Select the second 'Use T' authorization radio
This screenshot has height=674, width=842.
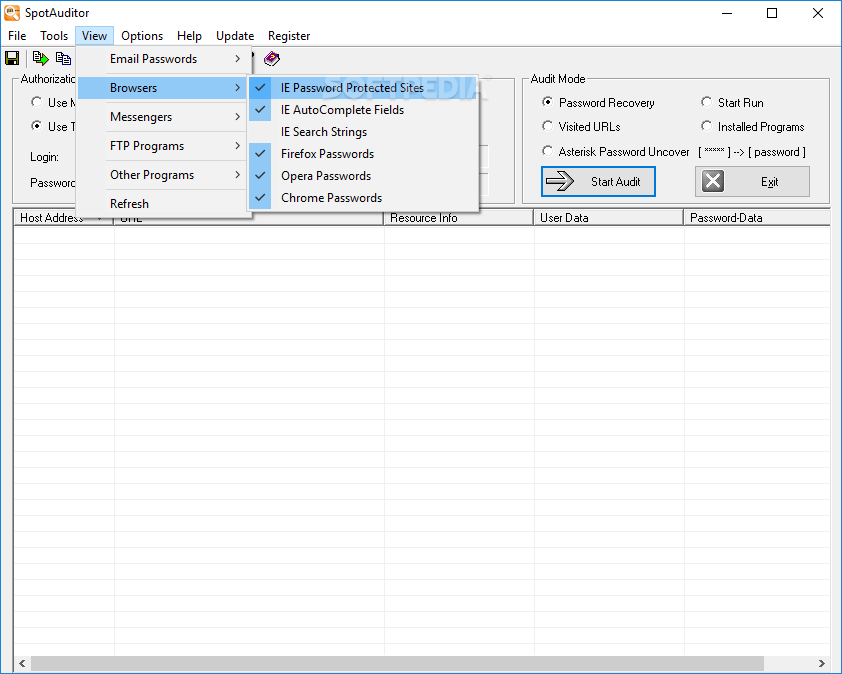37,126
